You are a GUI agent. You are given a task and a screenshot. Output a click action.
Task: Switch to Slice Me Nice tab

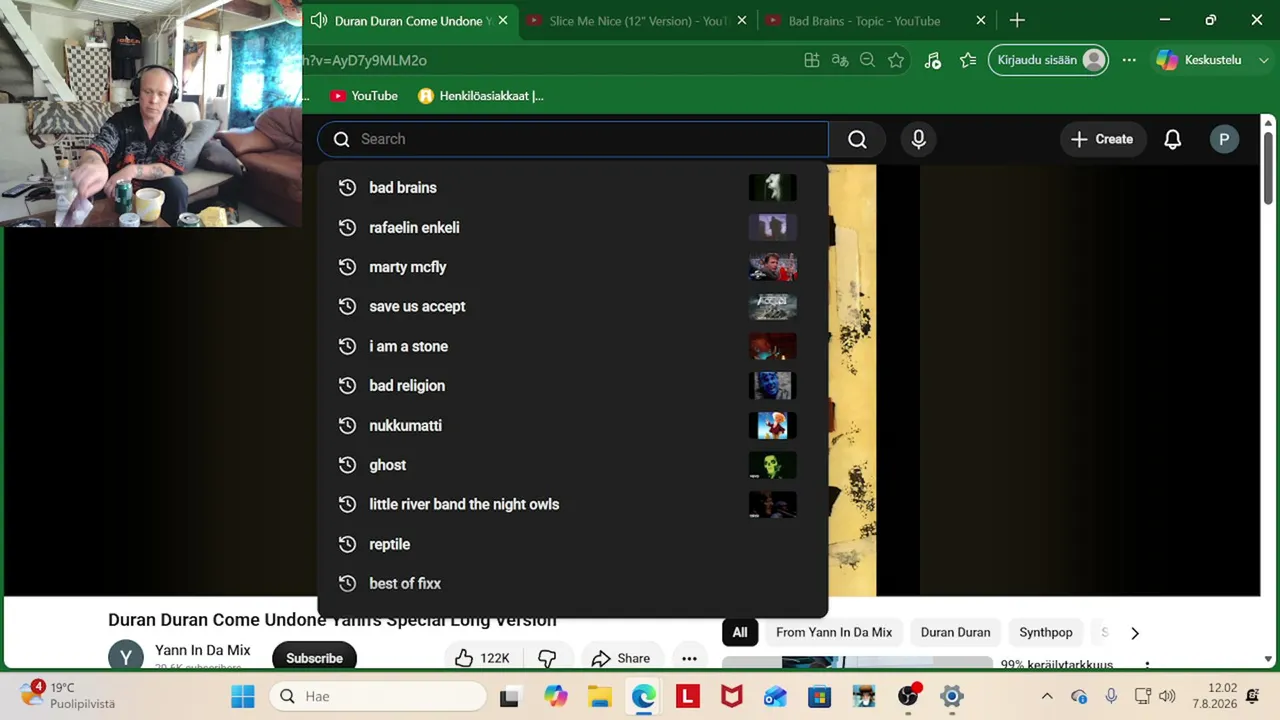[636, 21]
